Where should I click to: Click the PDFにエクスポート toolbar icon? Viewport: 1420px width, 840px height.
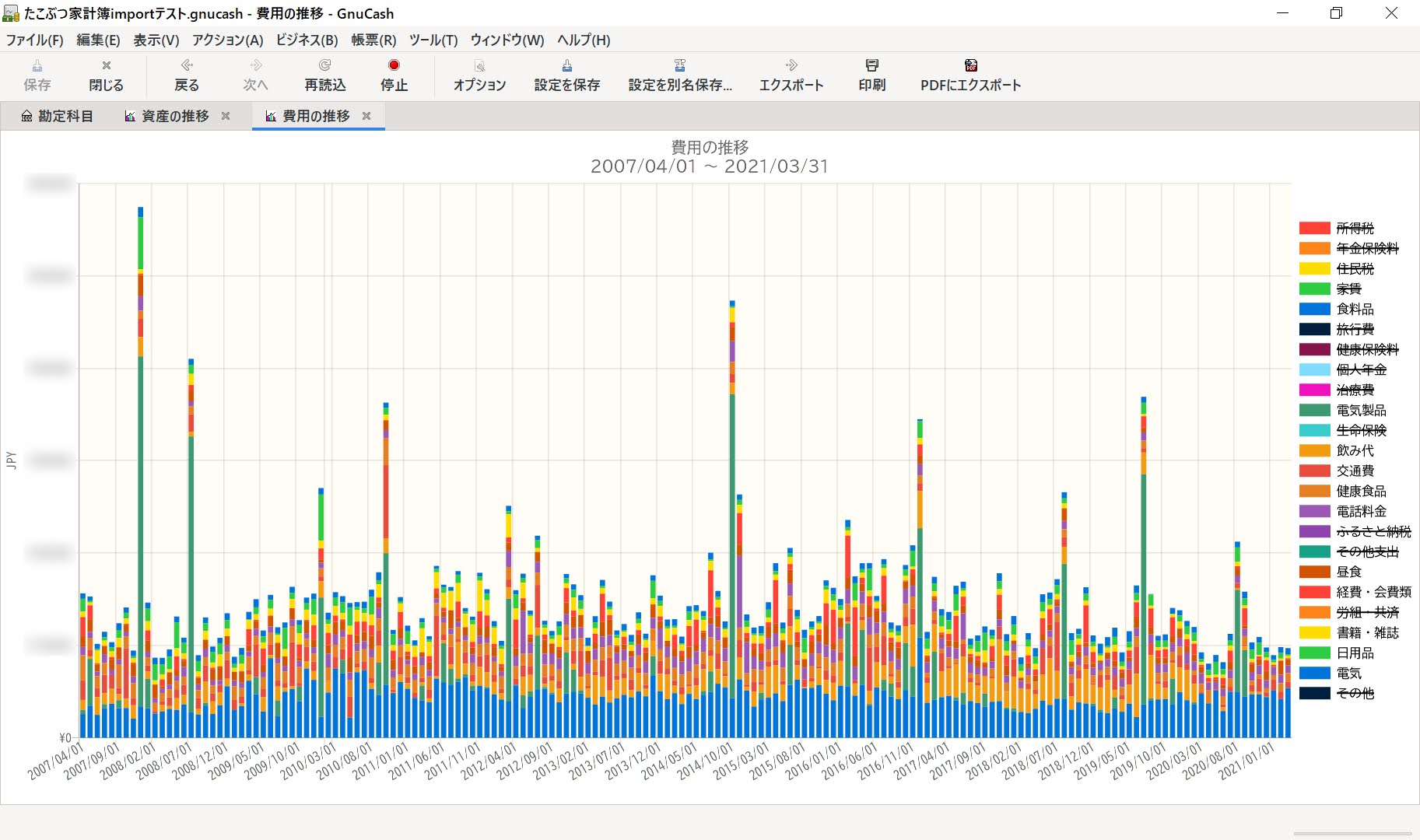pyautogui.click(x=971, y=65)
